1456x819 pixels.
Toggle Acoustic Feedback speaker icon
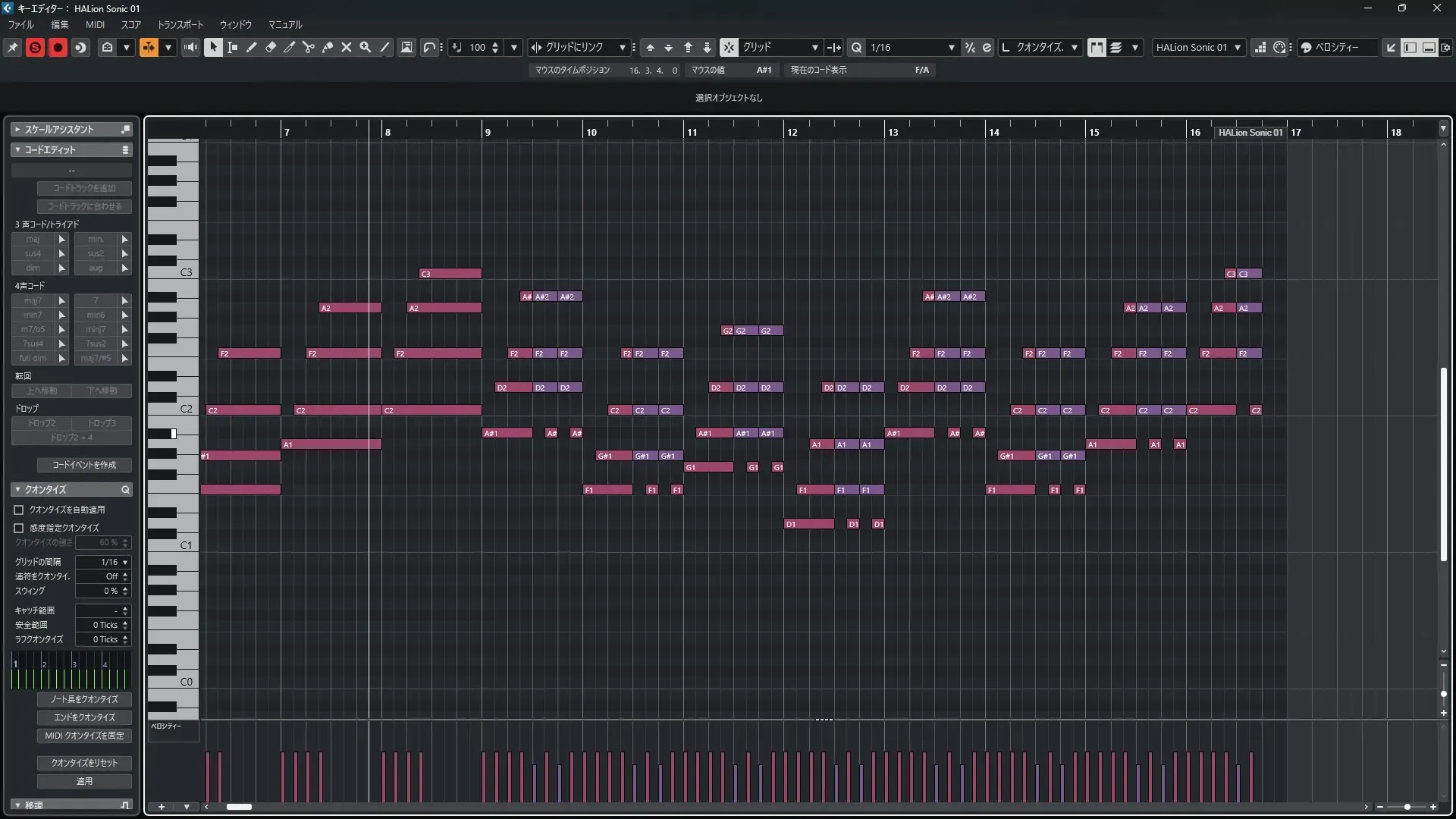click(190, 47)
